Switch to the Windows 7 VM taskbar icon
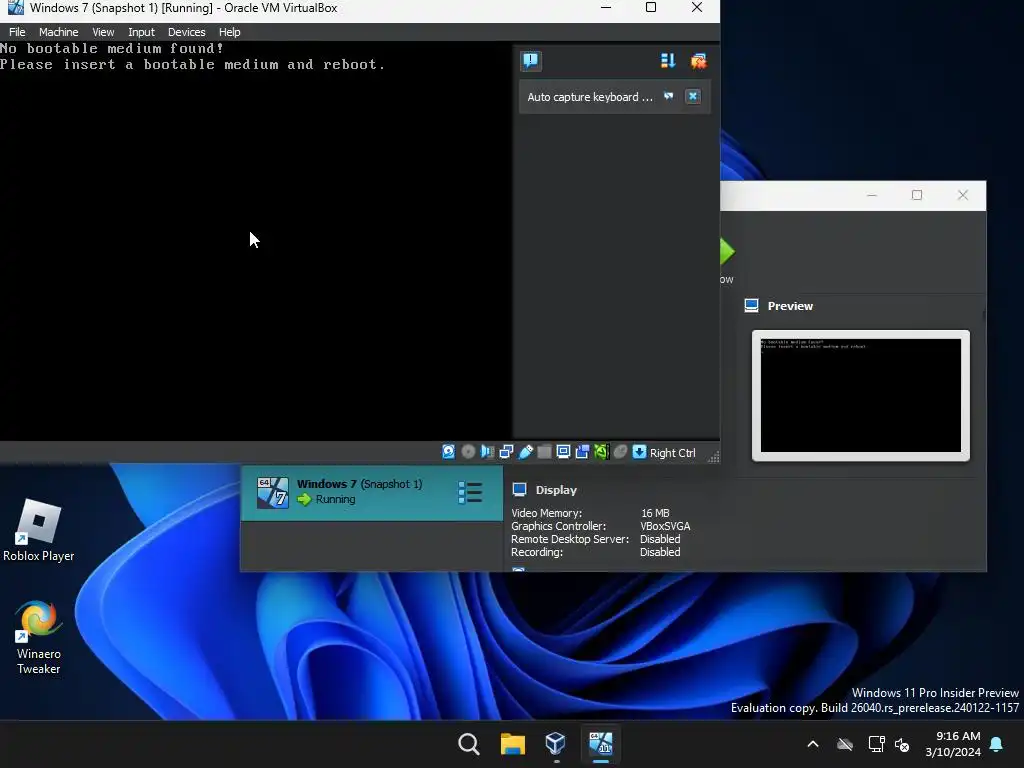This screenshot has width=1024, height=768. (x=601, y=743)
